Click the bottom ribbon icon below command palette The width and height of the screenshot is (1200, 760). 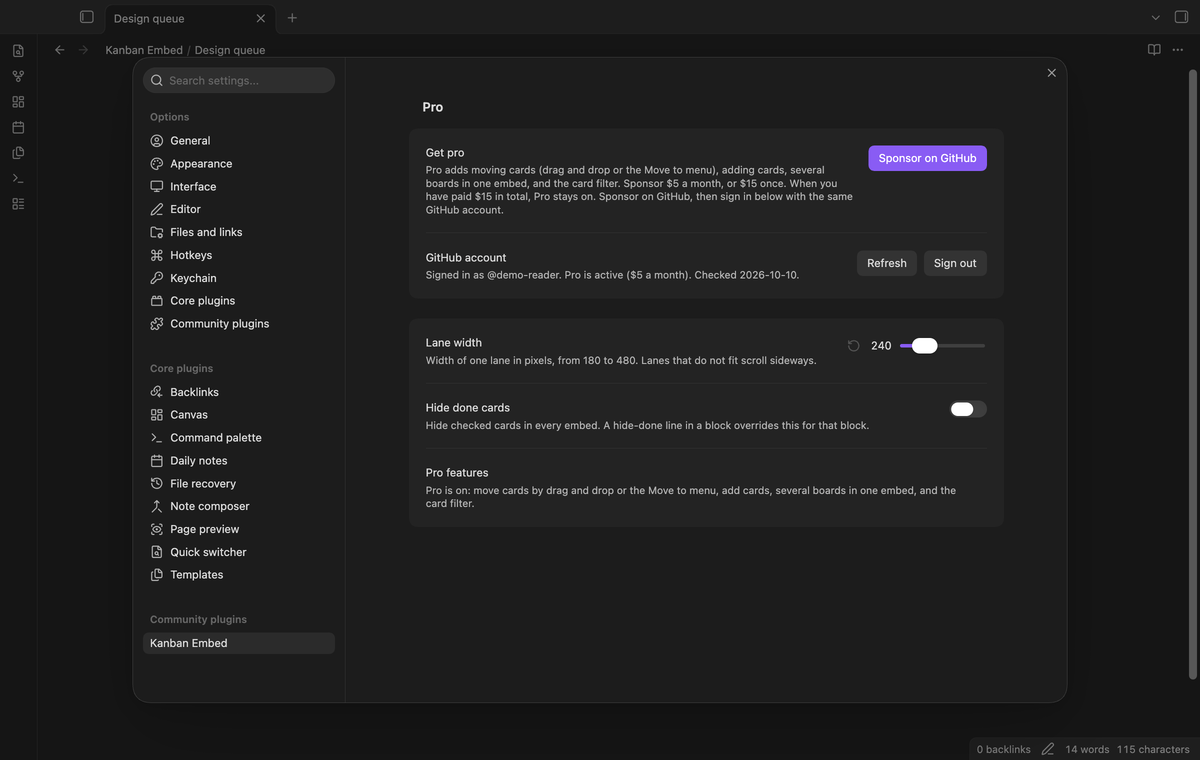(18, 204)
